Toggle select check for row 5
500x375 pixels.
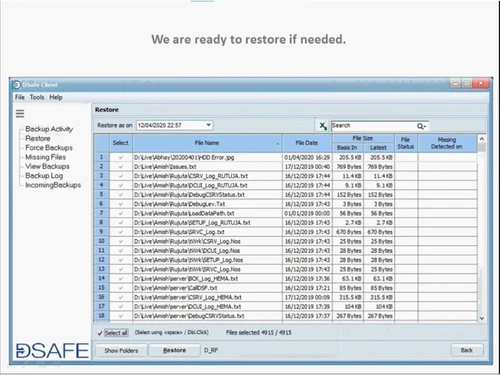point(121,195)
